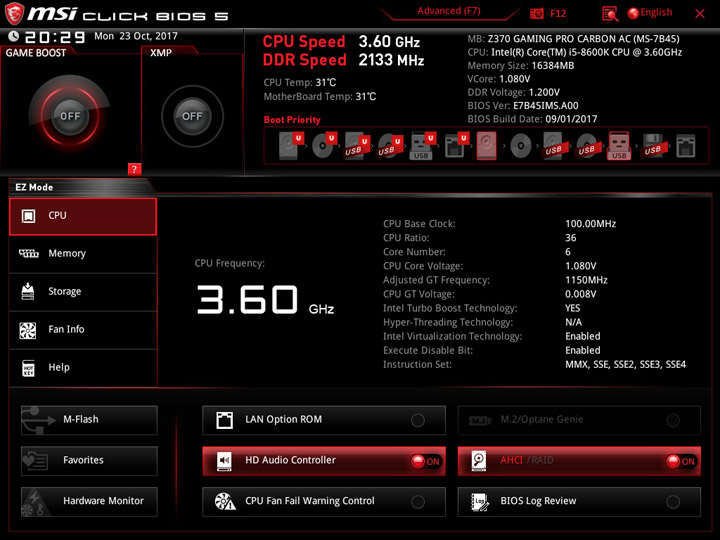Image resolution: width=720 pixels, height=540 pixels.
Task: Enable the LAN Option ROM switch
Action: (x=418, y=420)
